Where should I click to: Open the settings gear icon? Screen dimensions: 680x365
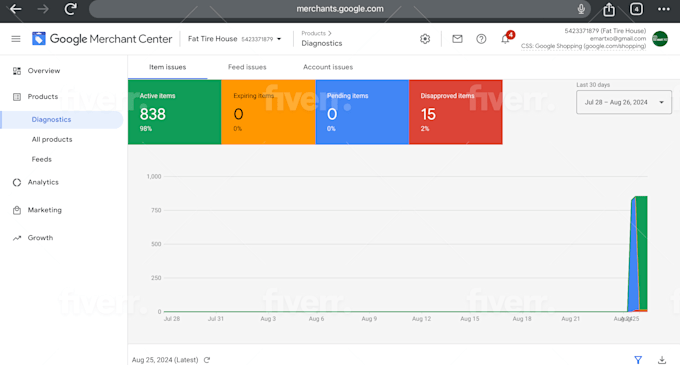425,39
